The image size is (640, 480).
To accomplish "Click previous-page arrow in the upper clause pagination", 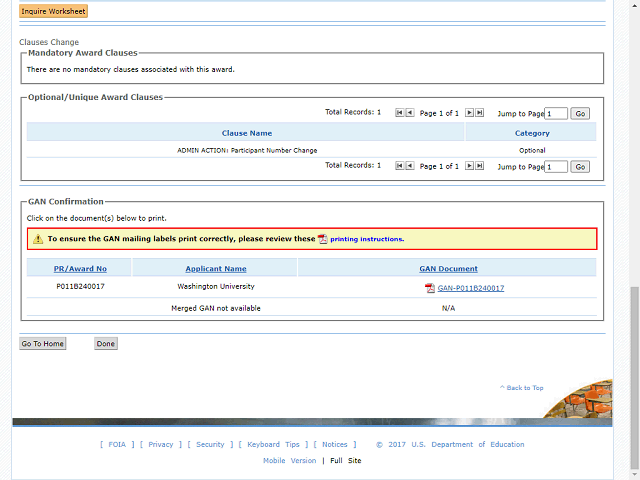I will click(x=410, y=113).
